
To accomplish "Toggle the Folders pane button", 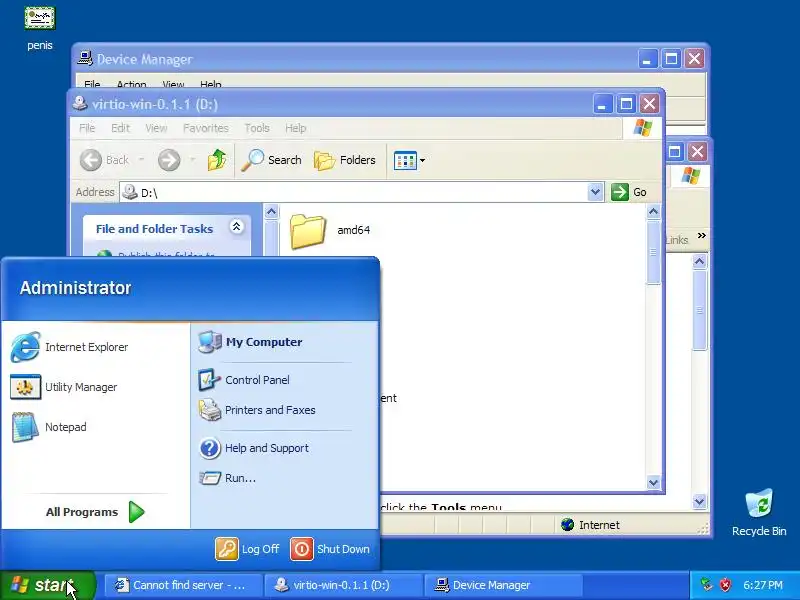I will 345,160.
